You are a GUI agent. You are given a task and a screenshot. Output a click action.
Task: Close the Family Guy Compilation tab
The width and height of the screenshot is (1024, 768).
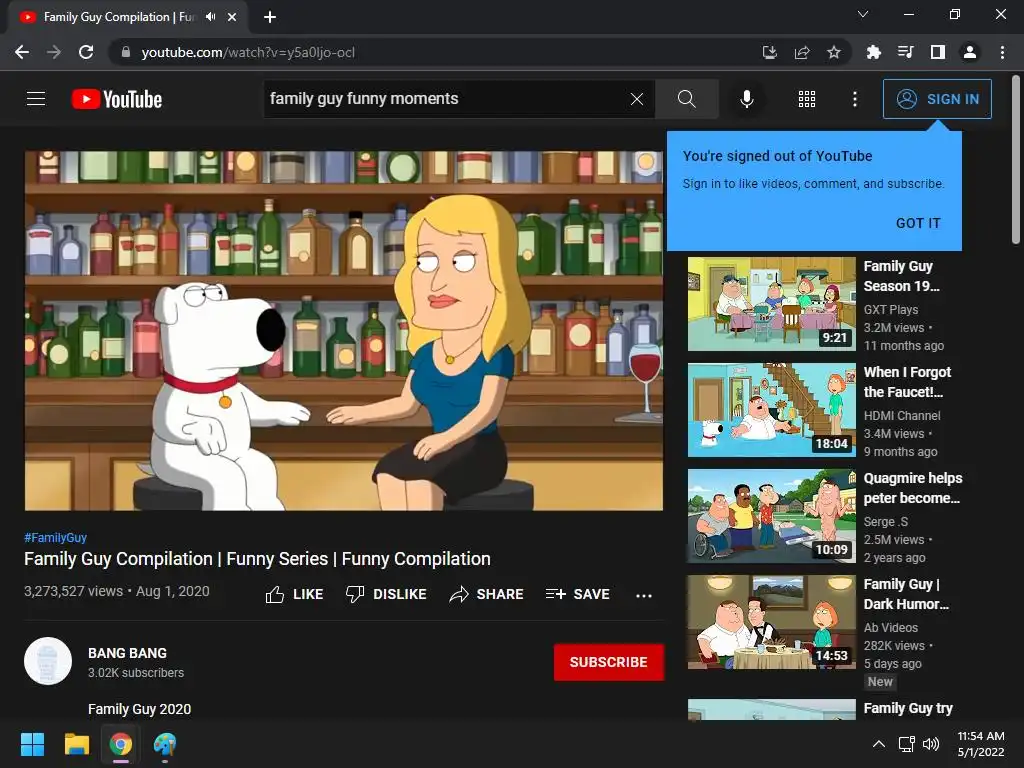pos(232,17)
